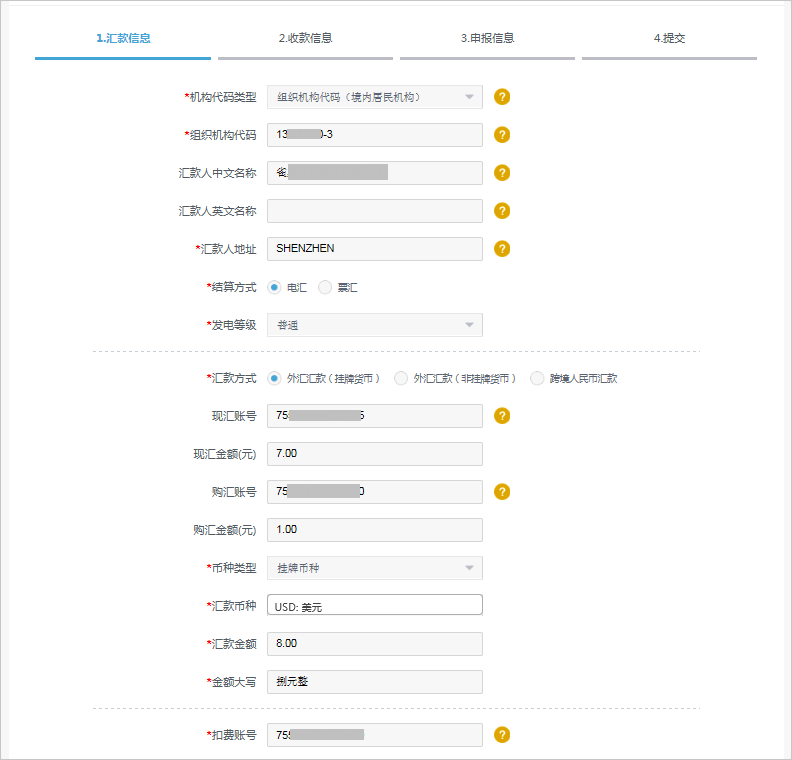Open the 4.提交 step tab
The image size is (792, 760).
669,39
